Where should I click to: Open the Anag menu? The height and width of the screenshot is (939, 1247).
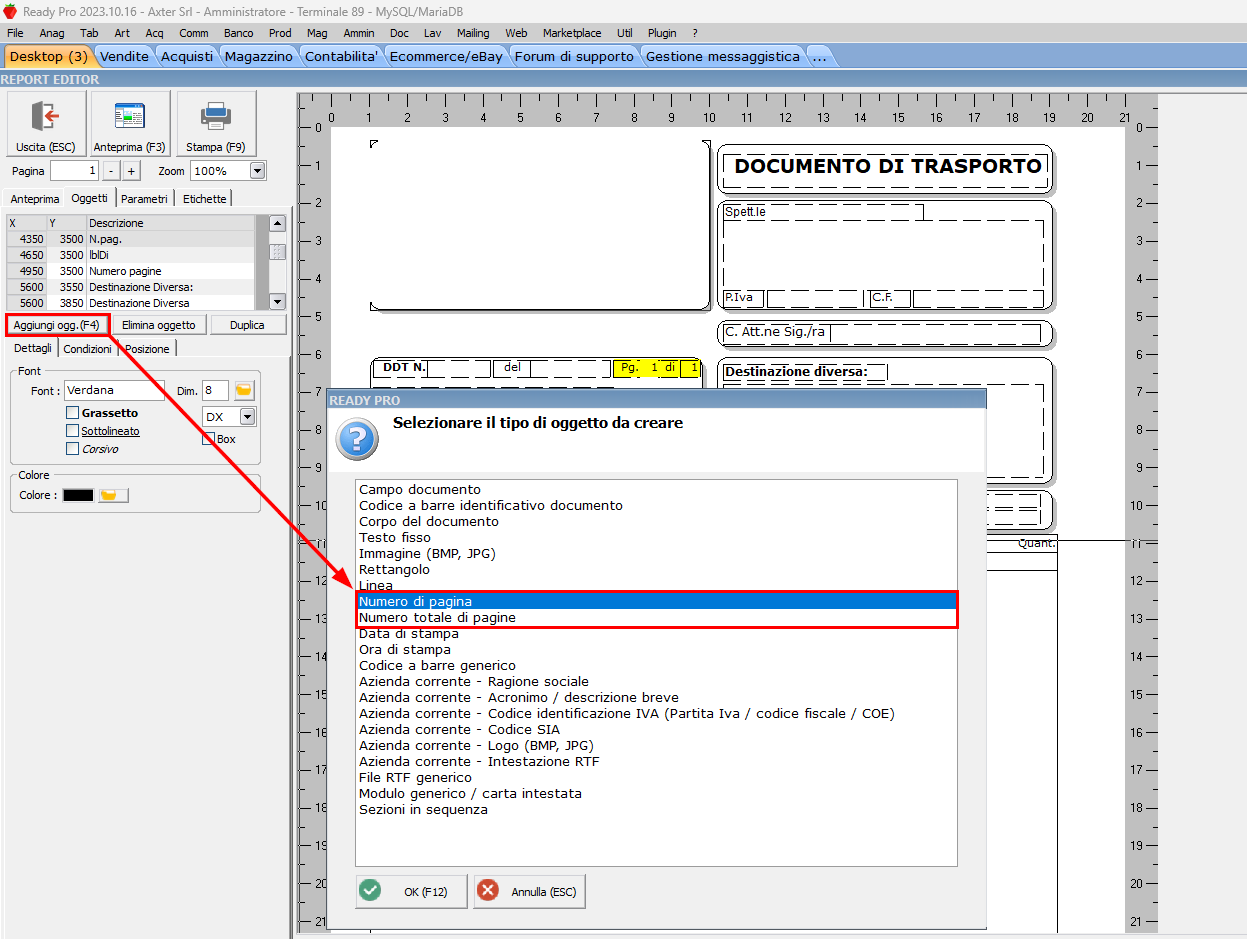coord(52,33)
